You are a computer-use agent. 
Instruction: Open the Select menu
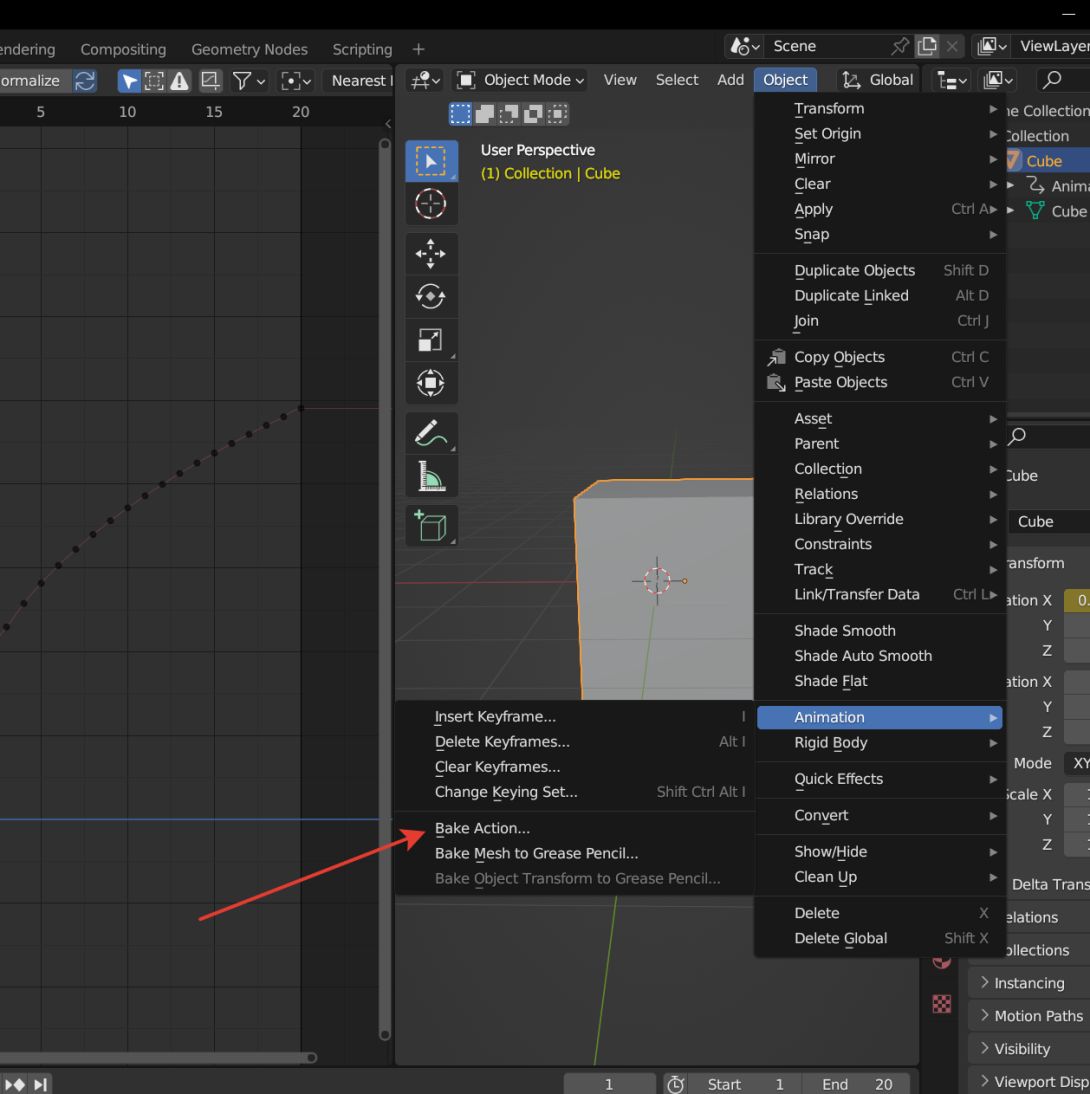pos(676,80)
